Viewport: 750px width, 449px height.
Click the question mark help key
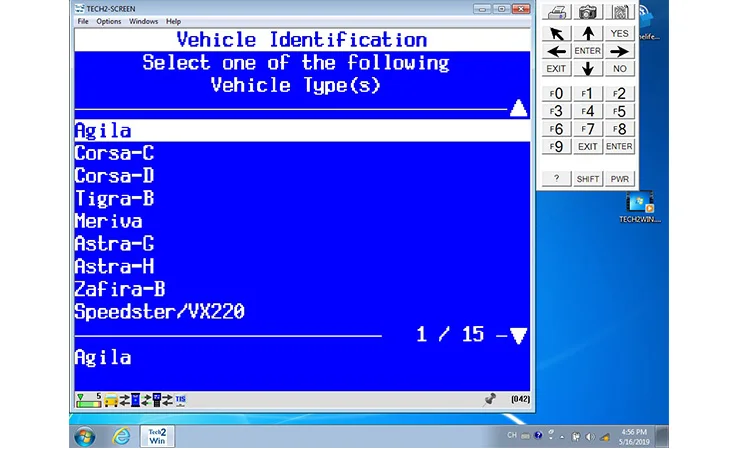click(556, 179)
